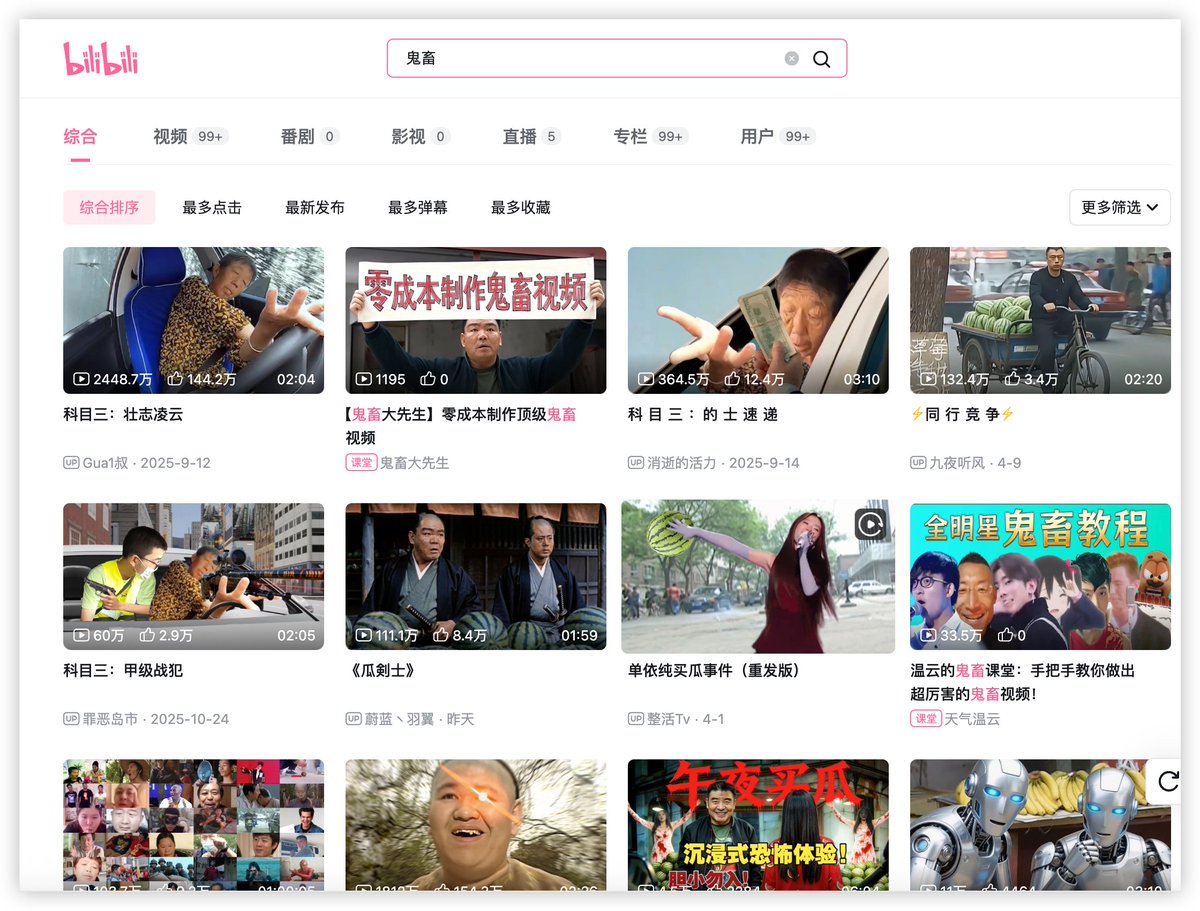Click the bilibili logo
Image resolution: width=1200 pixels, height=911 pixels.
coord(99,58)
